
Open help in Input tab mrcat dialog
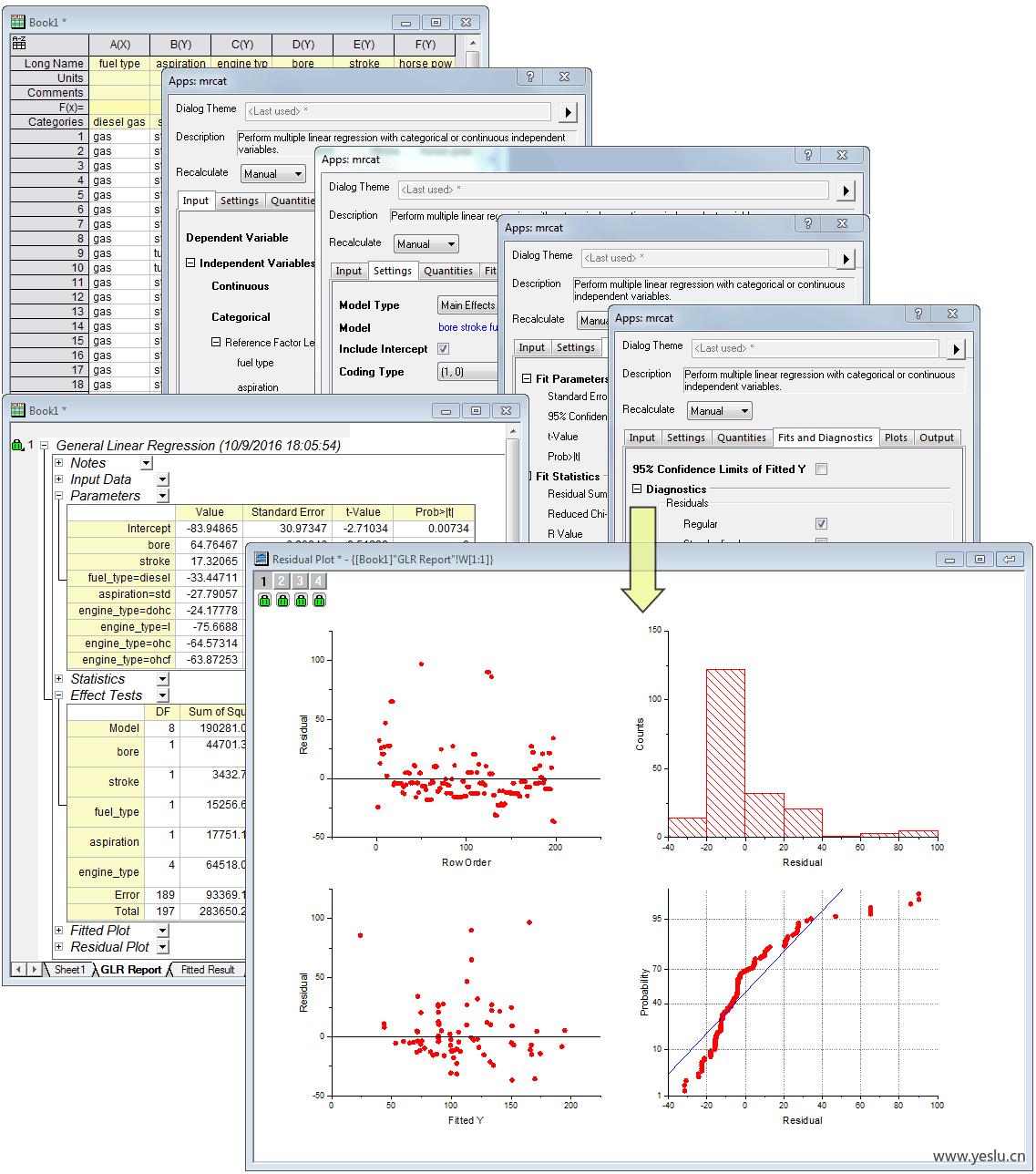click(x=530, y=77)
